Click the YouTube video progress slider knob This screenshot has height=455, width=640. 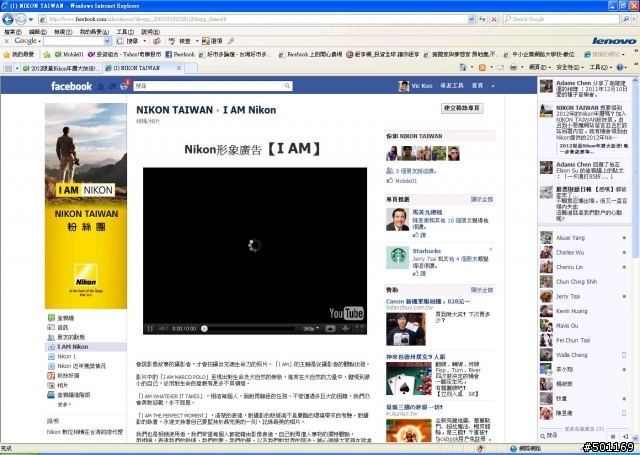(x=204, y=328)
